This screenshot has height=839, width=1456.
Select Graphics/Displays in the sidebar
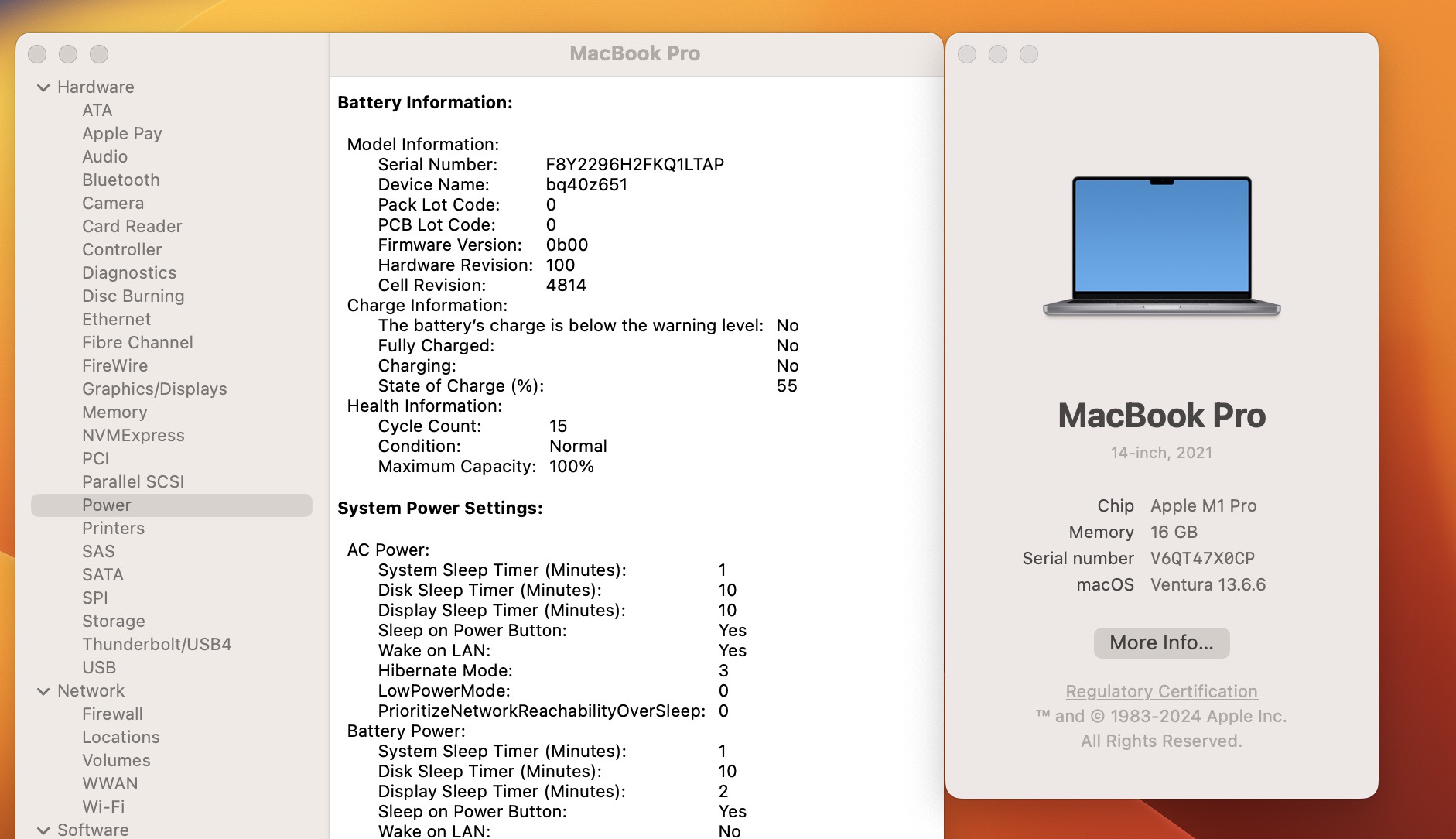pos(154,389)
